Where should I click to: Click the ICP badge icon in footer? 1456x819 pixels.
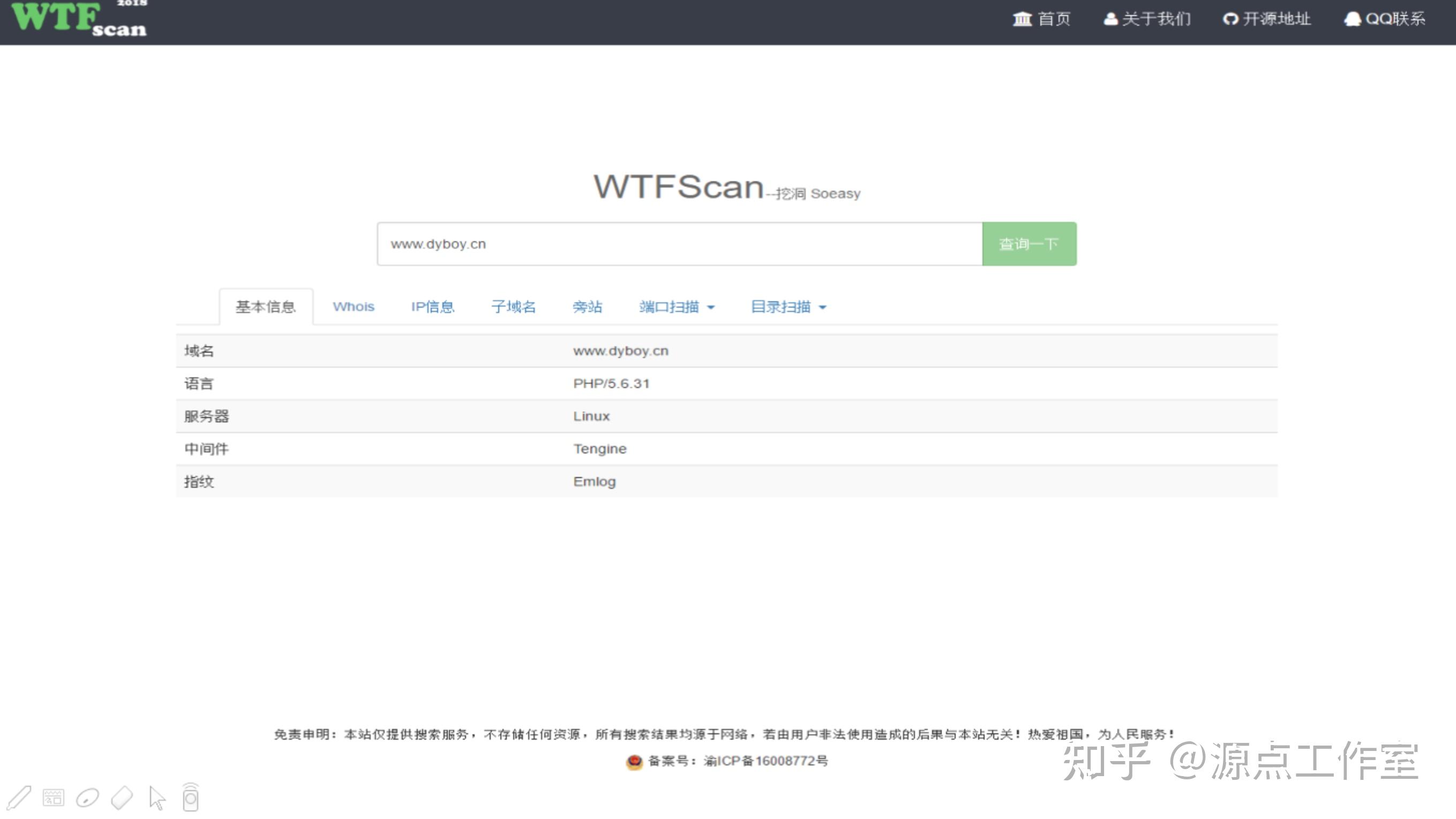635,761
